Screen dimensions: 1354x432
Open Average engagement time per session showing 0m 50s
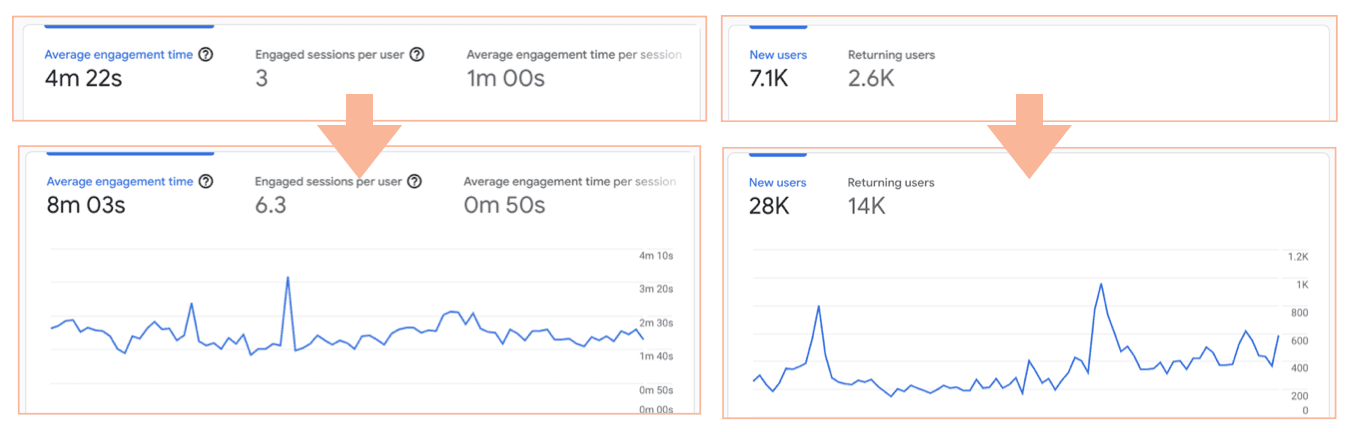click(569, 194)
